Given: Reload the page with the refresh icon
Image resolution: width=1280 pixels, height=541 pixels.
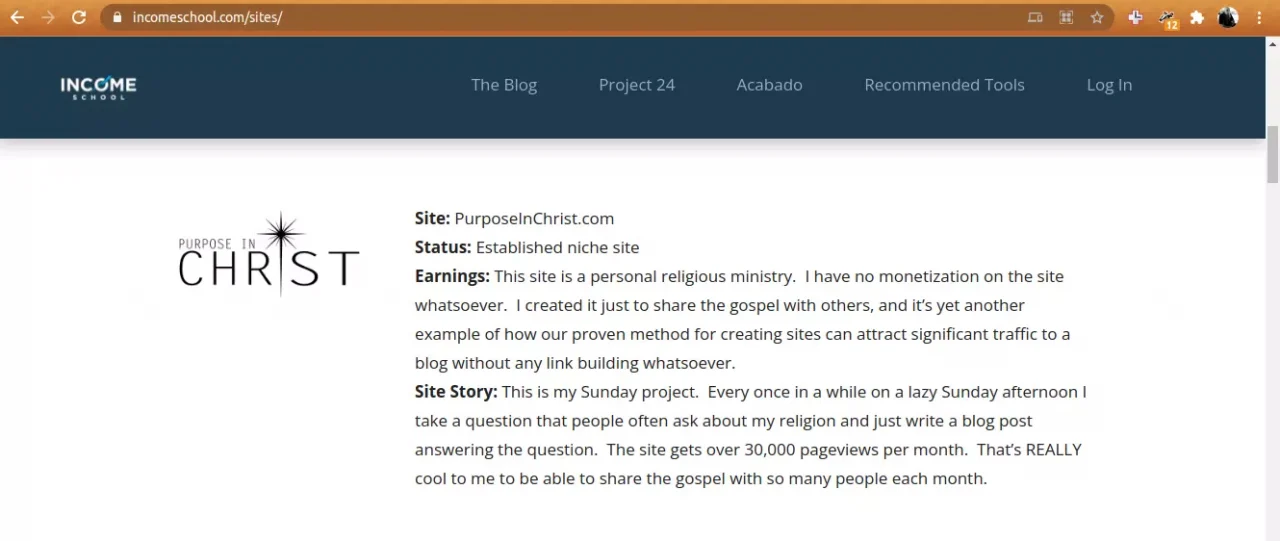Looking at the screenshot, I should click(79, 17).
